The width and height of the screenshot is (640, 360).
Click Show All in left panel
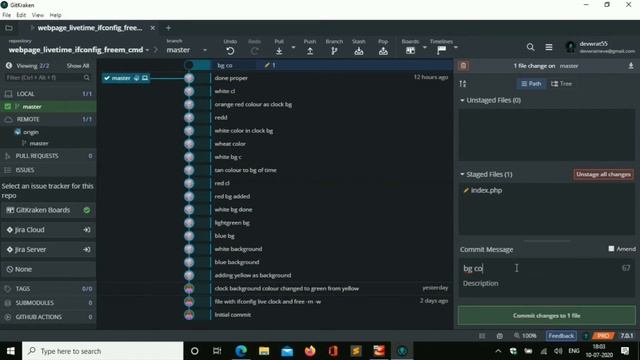[78, 66]
